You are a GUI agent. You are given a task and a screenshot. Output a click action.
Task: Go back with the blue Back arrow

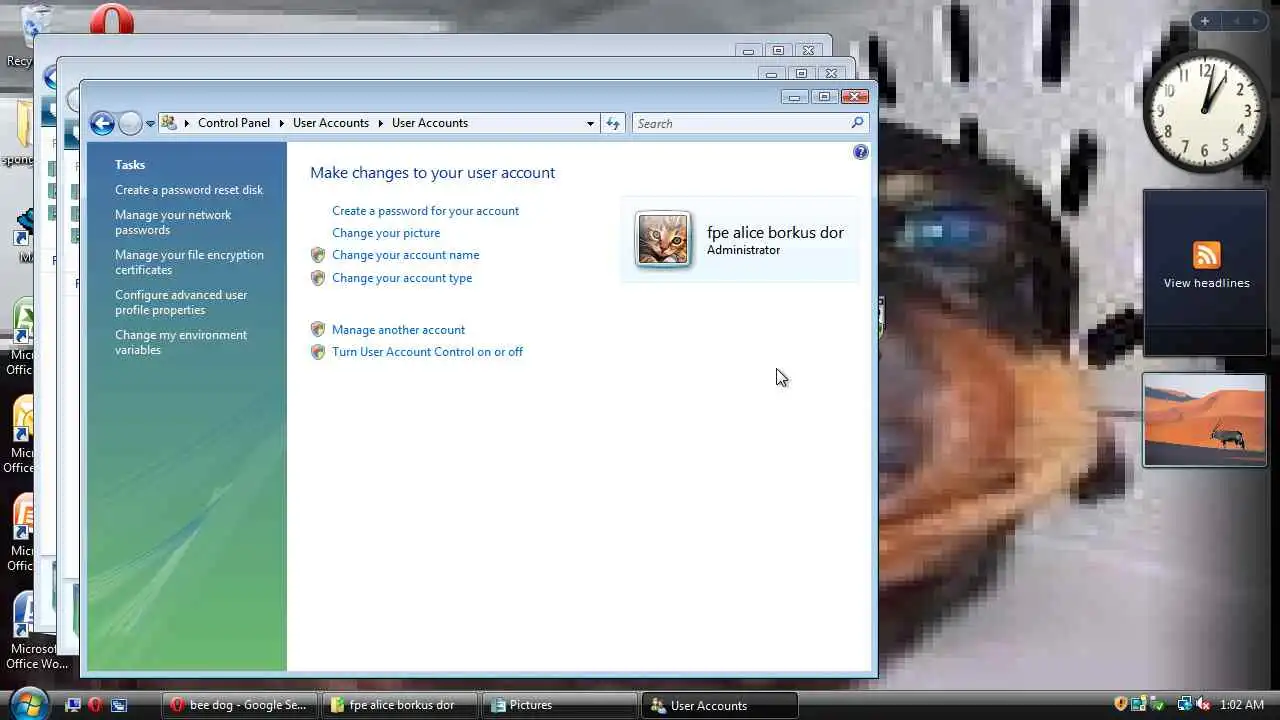[102, 123]
